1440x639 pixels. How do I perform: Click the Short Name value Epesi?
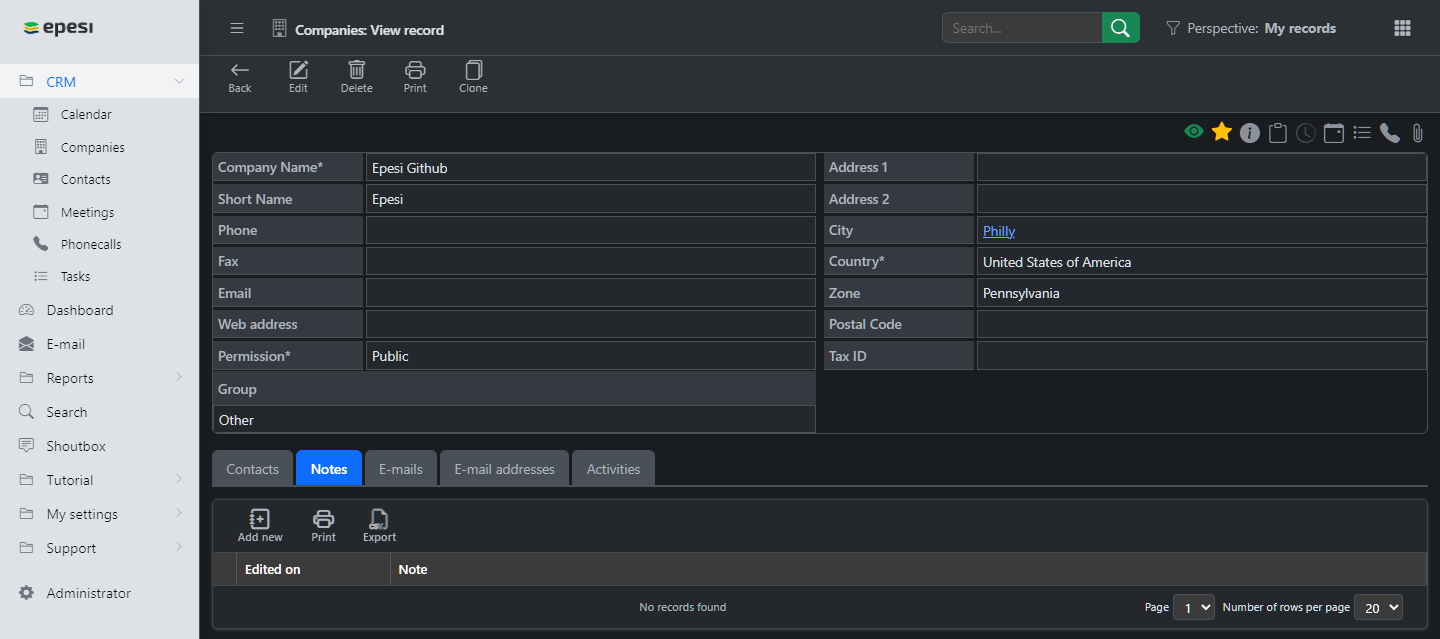388,199
